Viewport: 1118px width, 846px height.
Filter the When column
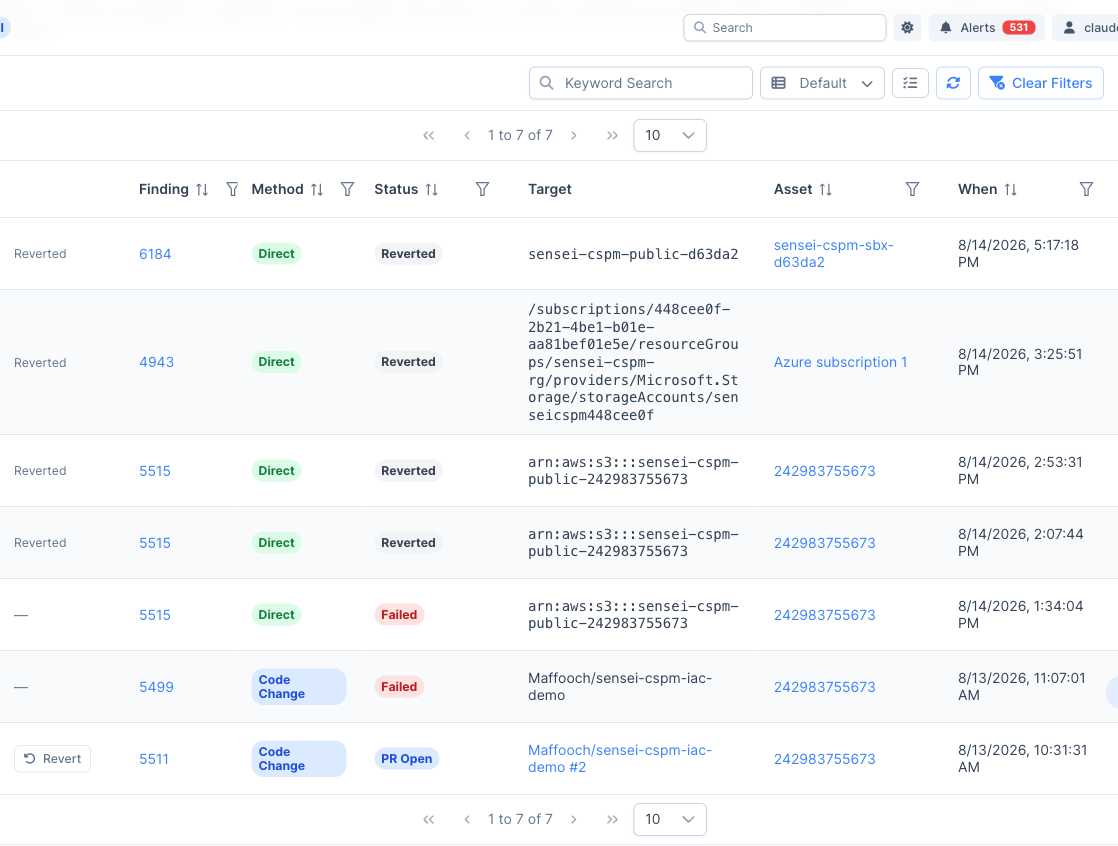[x=1086, y=189]
